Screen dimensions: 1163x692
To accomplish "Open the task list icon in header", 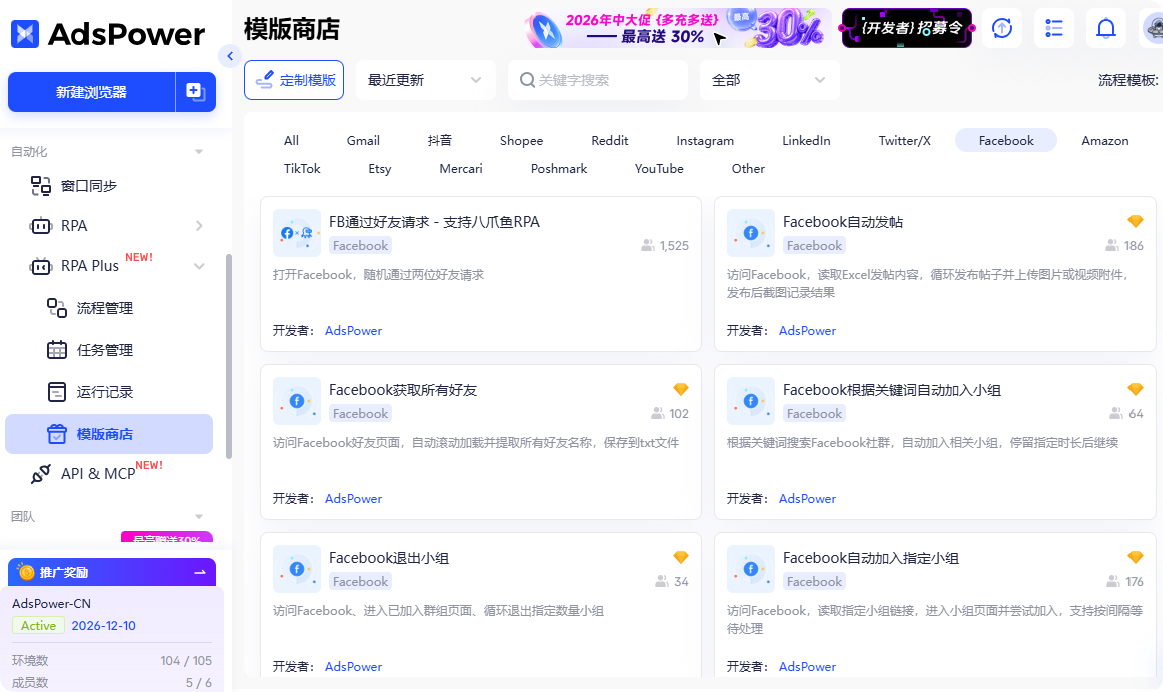I will [x=1054, y=28].
